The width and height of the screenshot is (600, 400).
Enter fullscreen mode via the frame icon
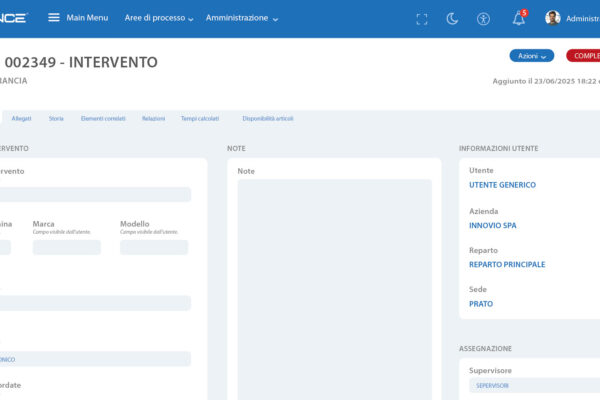(x=421, y=19)
